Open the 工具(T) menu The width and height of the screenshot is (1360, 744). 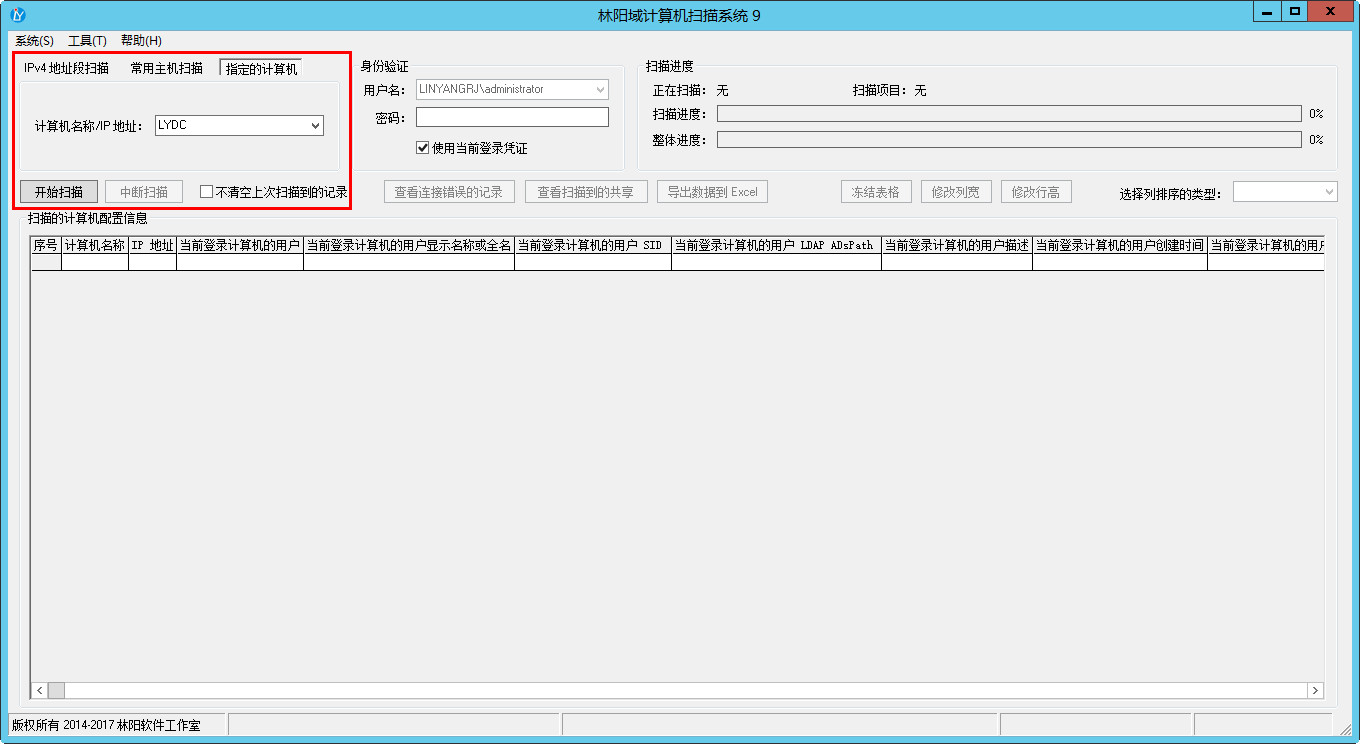(x=87, y=41)
